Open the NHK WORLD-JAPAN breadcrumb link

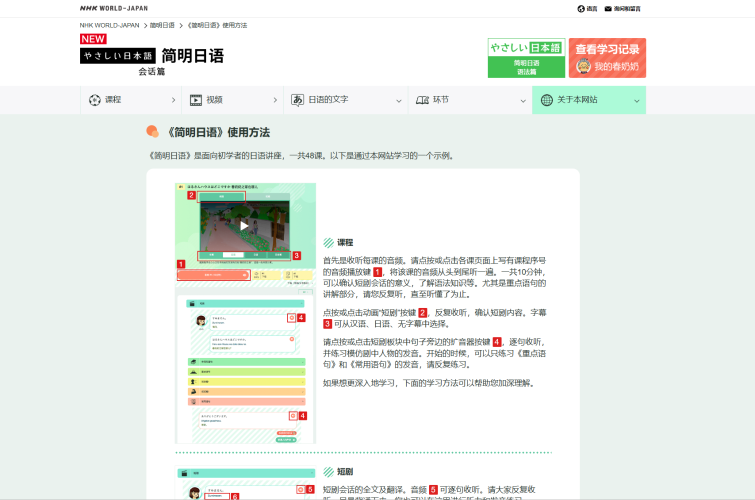coord(109,26)
